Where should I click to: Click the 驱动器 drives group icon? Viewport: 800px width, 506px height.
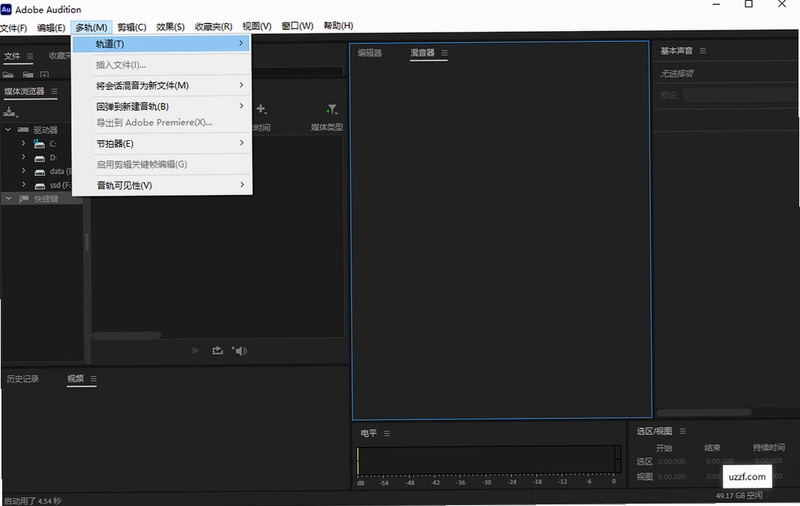(23, 130)
